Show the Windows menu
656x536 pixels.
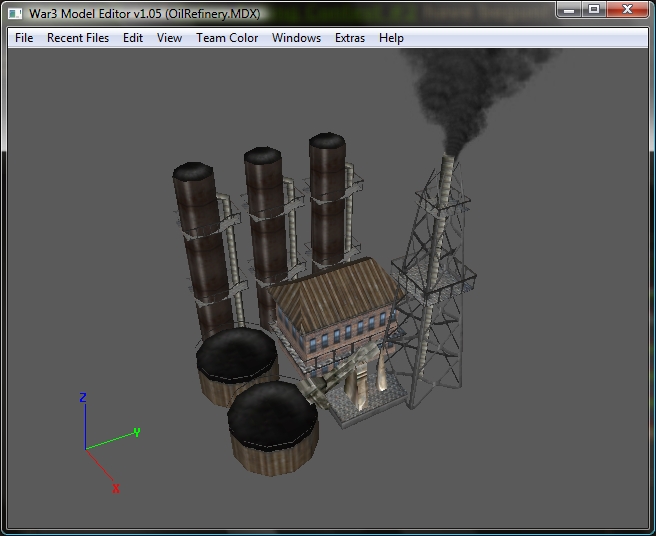[296, 38]
